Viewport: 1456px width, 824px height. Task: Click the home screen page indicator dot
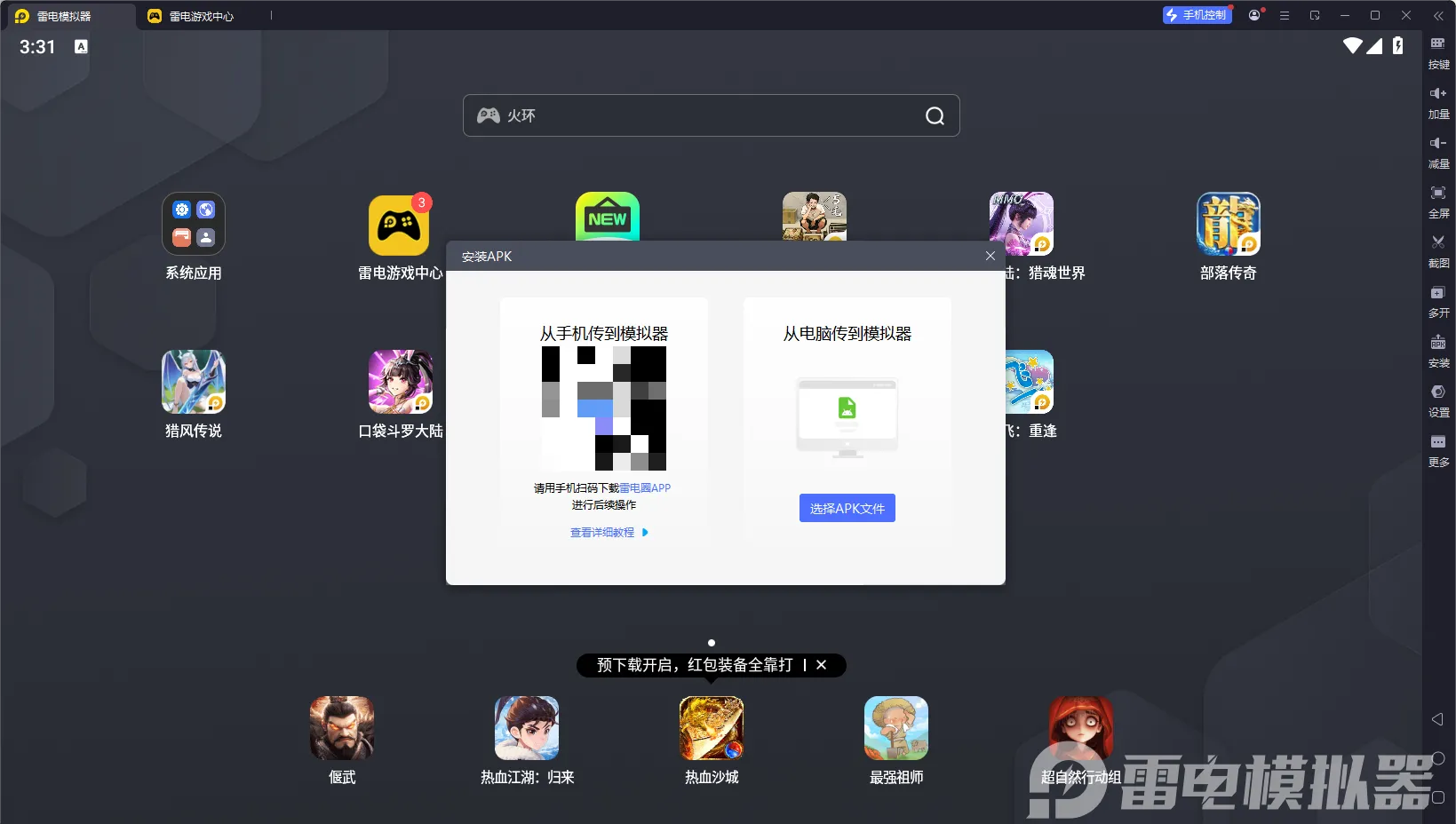(x=712, y=643)
